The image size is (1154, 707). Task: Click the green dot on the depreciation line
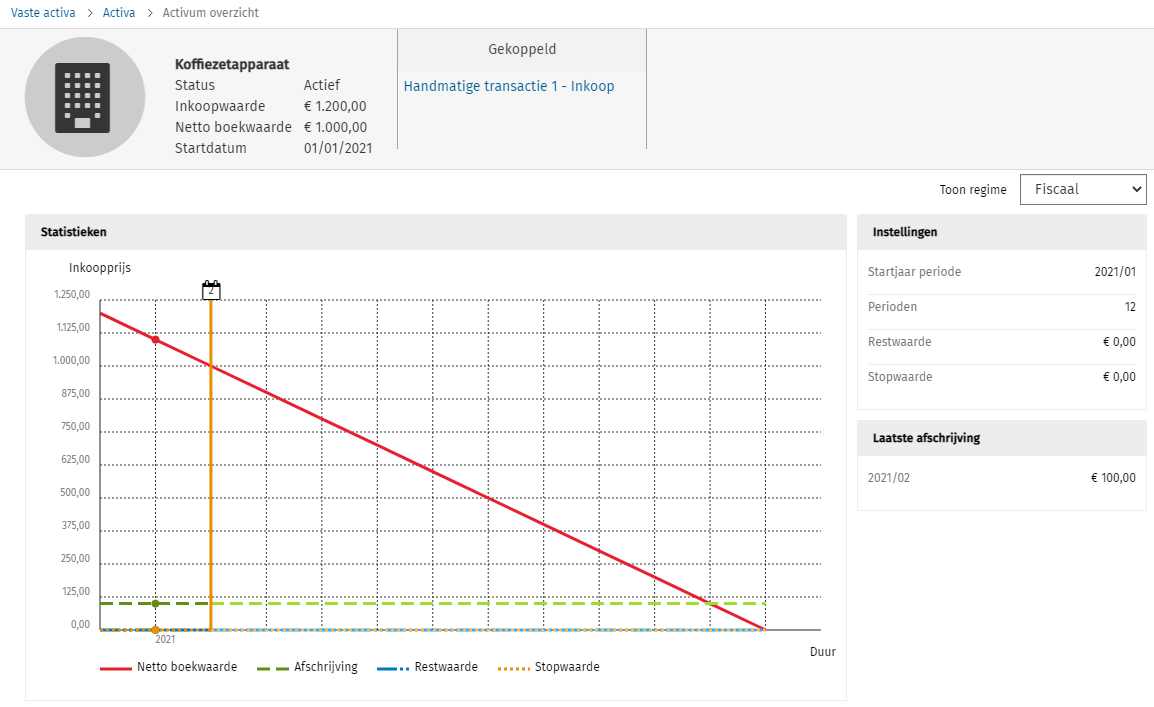tap(155, 603)
